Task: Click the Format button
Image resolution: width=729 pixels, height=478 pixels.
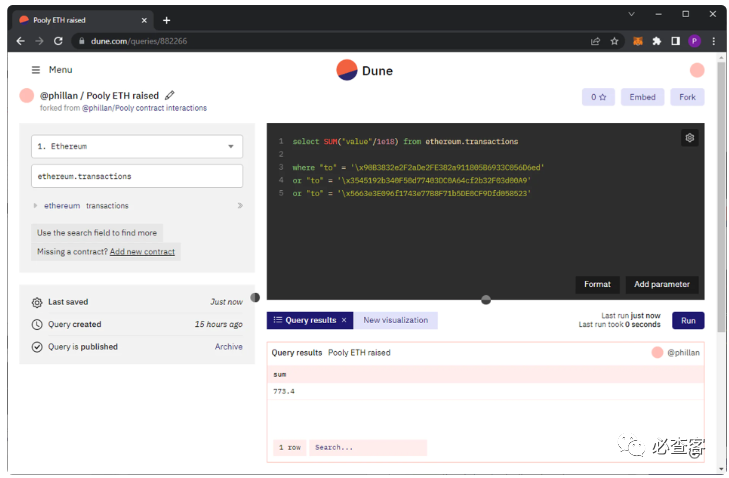Action: 597,284
